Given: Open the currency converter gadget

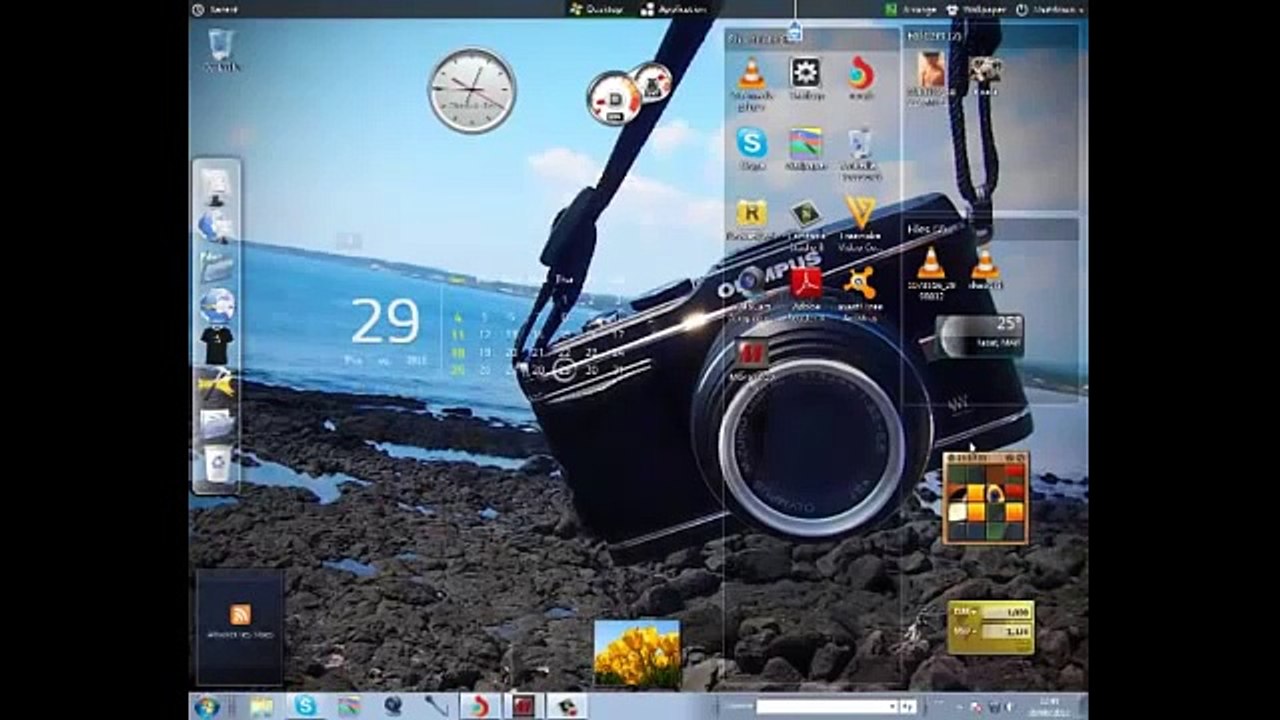Looking at the screenshot, I should tap(990, 627).
